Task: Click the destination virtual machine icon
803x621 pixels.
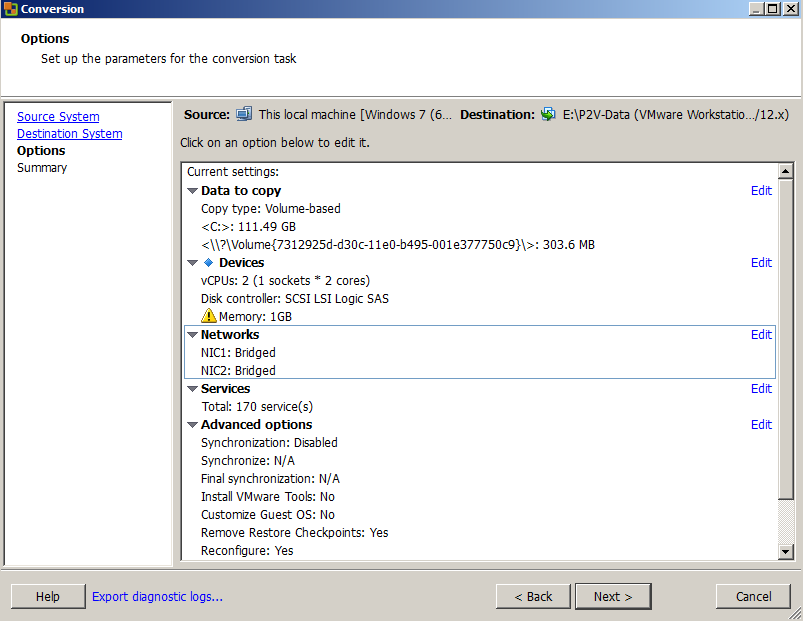Action: pyautogui.click(x=548, y=114)
